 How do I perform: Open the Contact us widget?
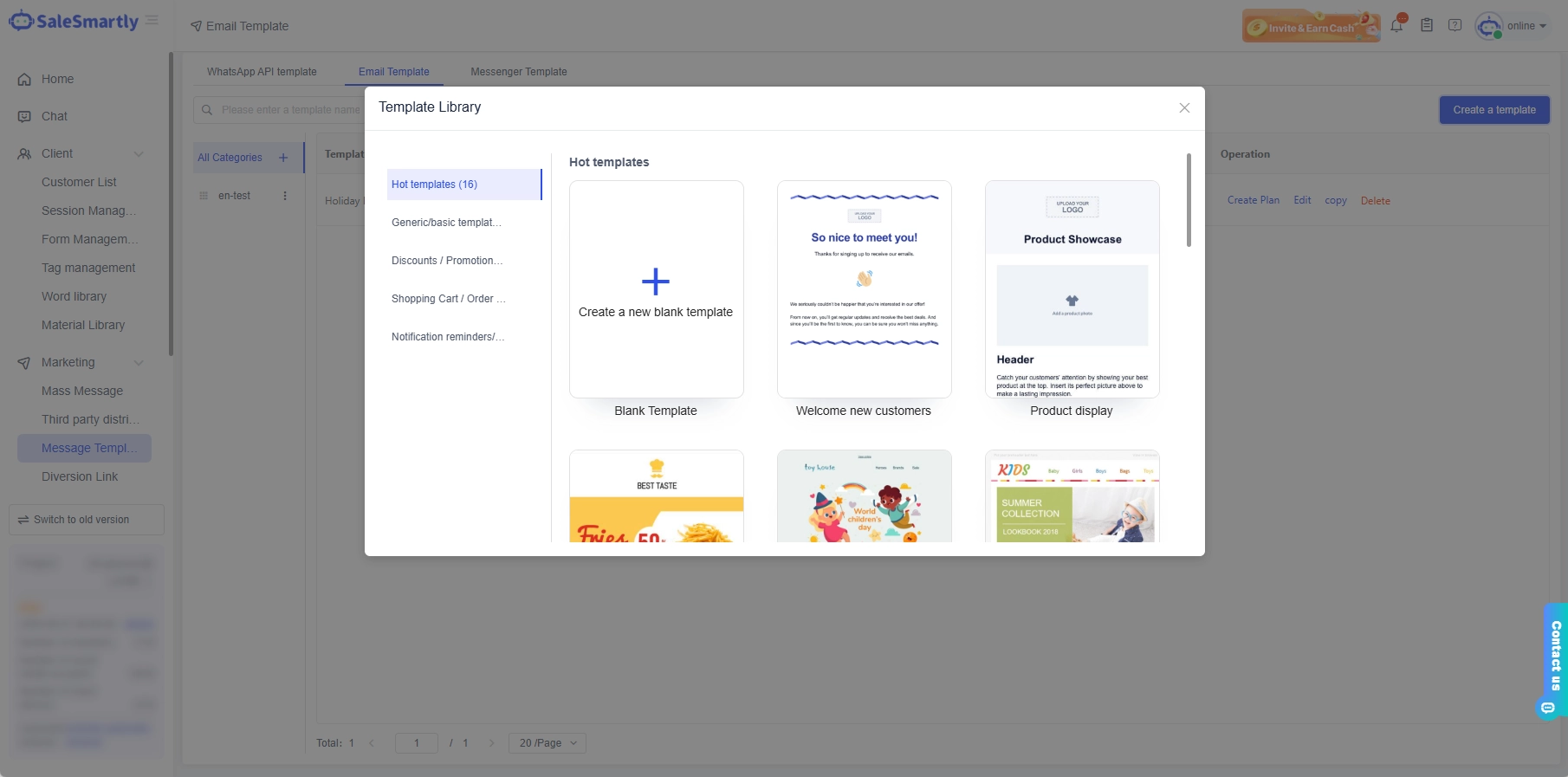1554,660
